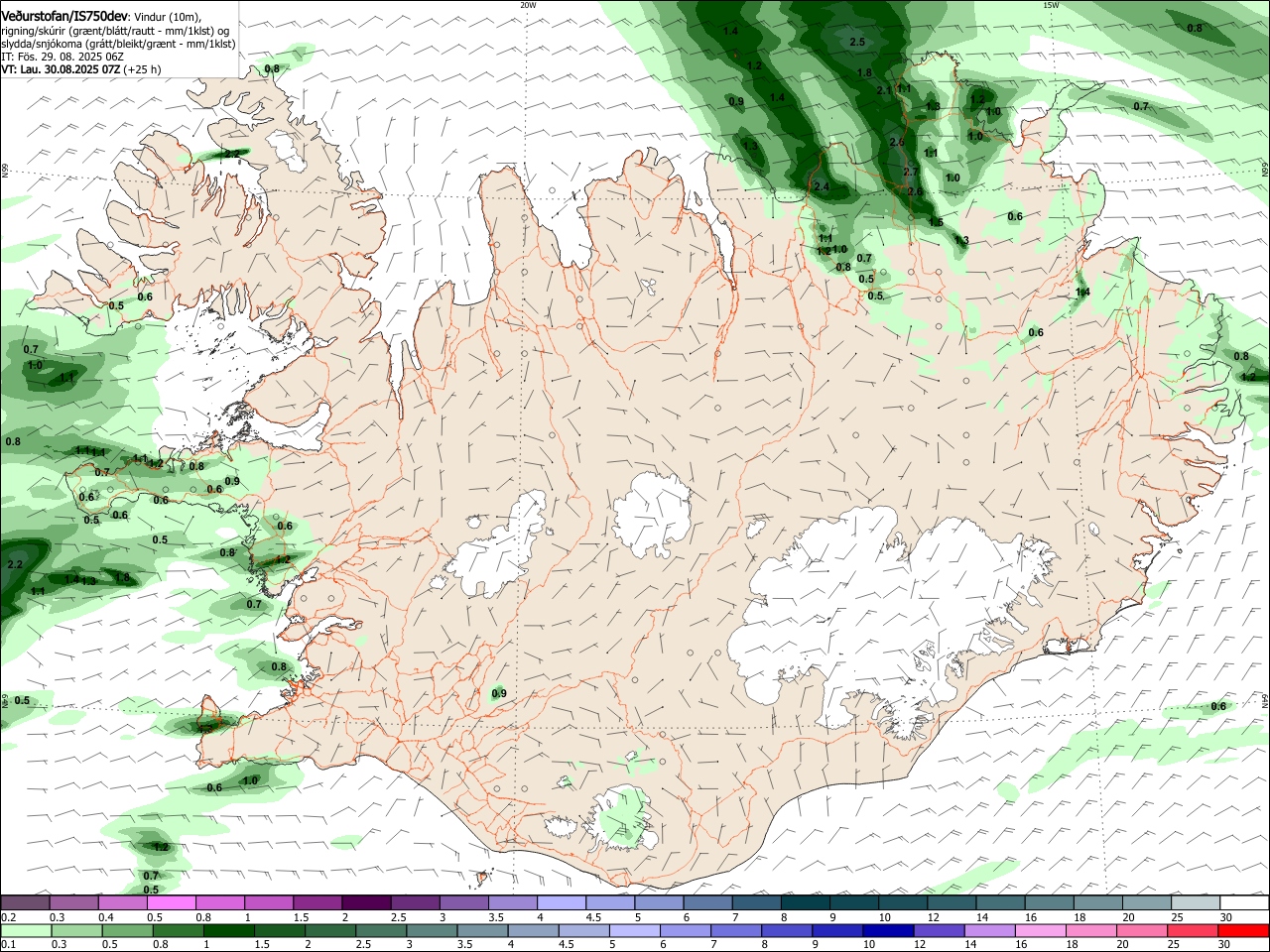1270x952 pixels.
Task: Click the green rain swatch labeled 0.8
Action: (178, 930)
